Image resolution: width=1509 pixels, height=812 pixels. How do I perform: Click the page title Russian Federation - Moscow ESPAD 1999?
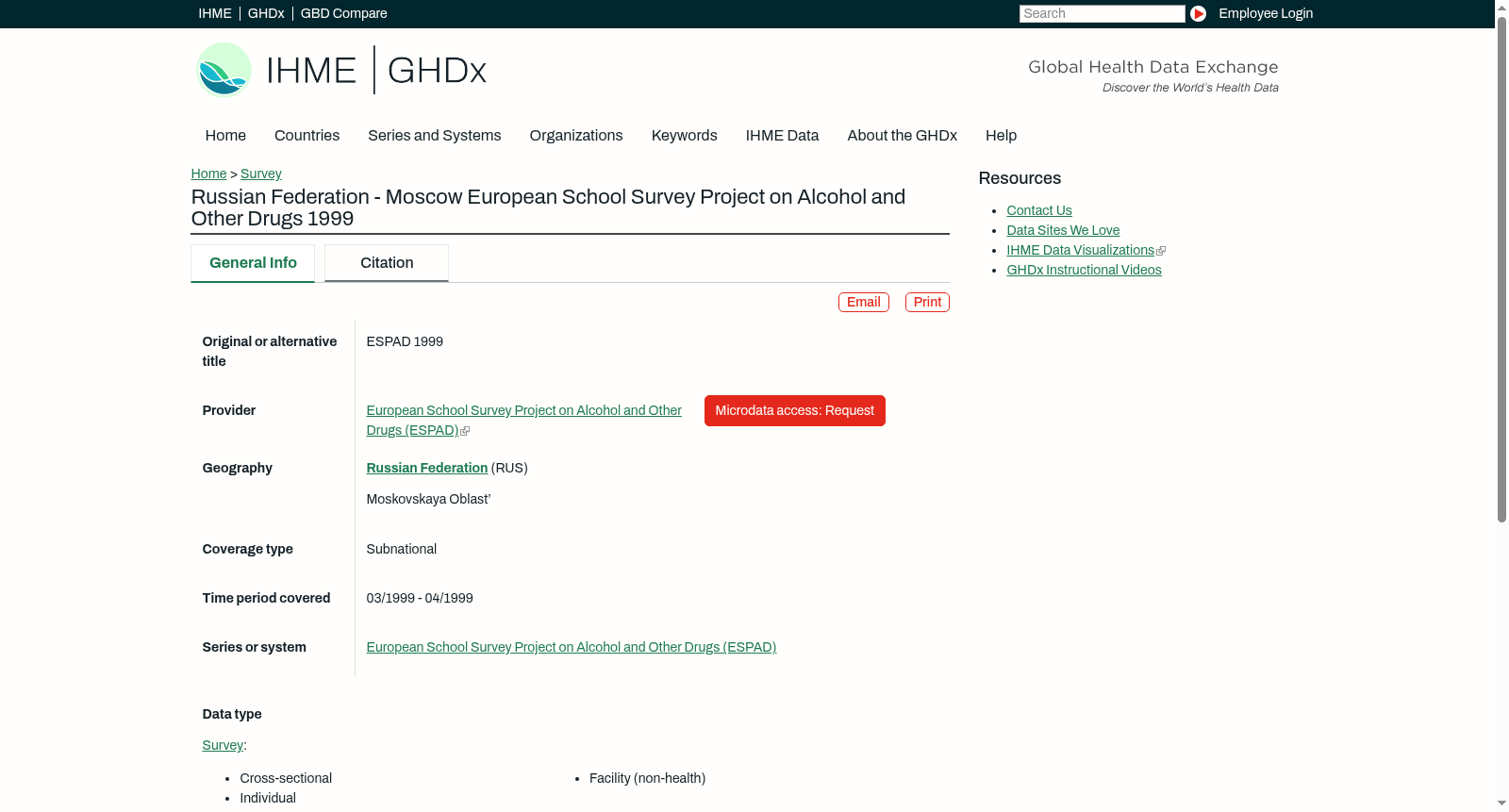pyautogui.click(x=548, y=207)
